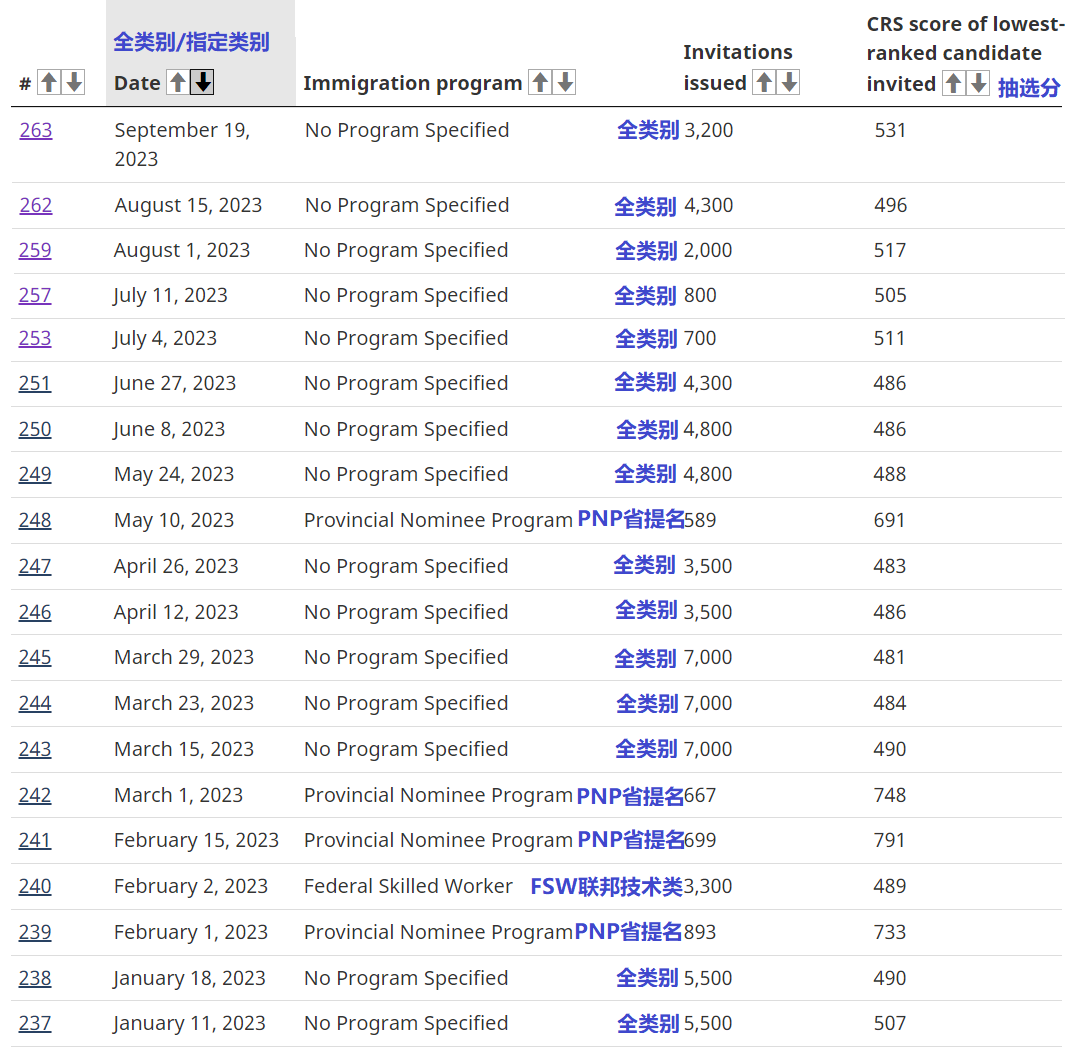Select CRS score 481 cell

pyautogui.click(x=890, y=657)
